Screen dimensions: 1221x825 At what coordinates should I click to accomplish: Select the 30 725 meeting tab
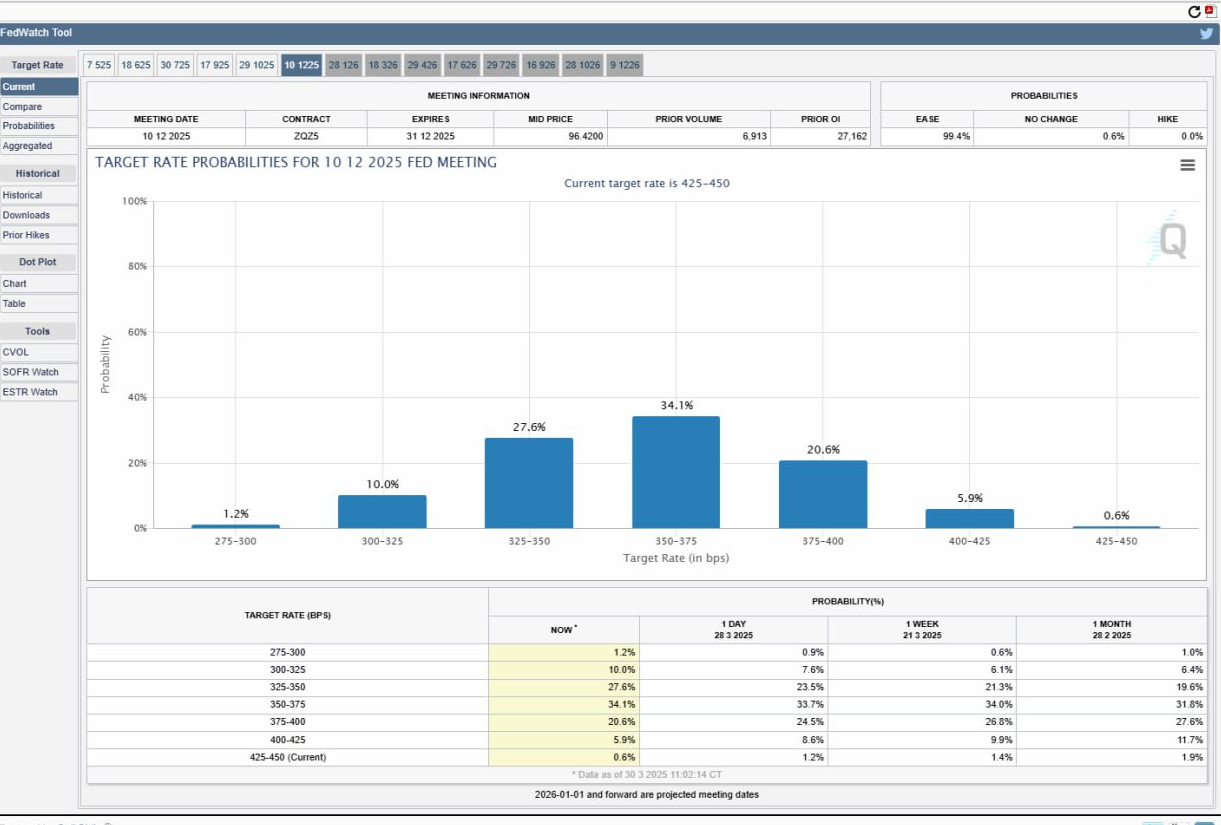pos(175,65)
